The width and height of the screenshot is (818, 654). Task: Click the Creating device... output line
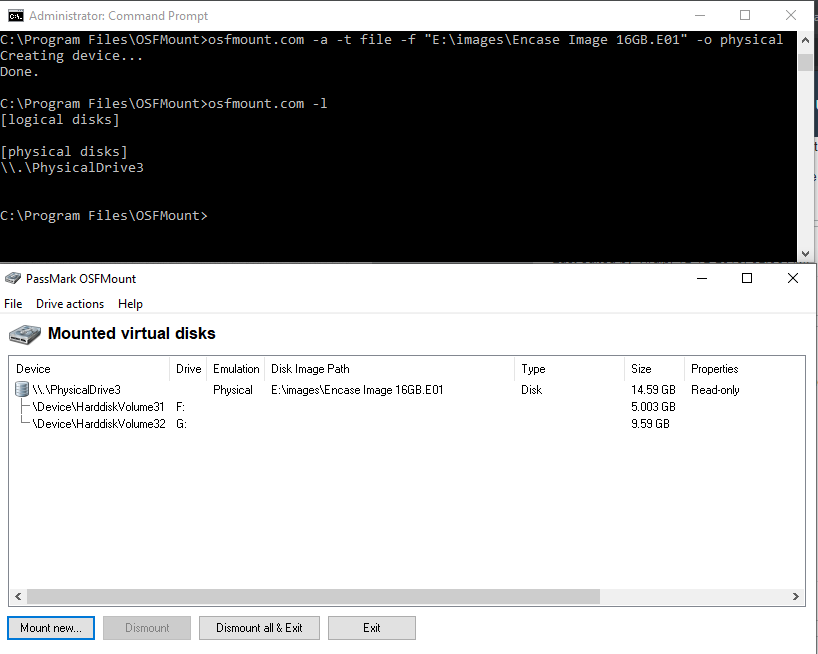tap(71, 56)
